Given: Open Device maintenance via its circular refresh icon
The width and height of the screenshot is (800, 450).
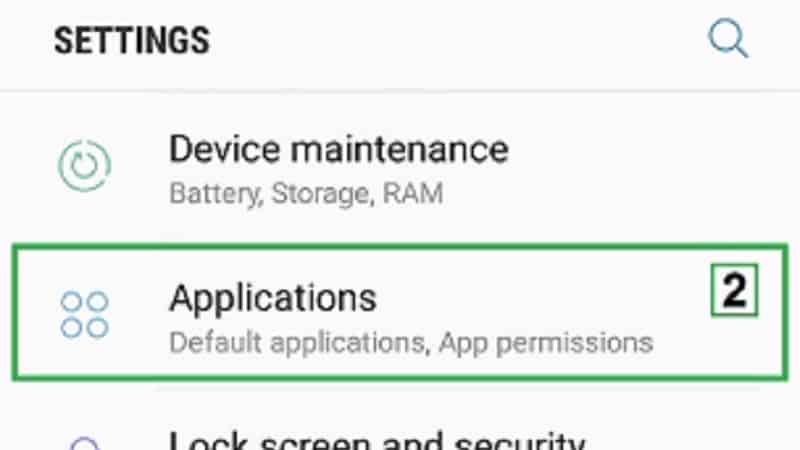Looking at the screenshot, I should click(x=84, y=165).
